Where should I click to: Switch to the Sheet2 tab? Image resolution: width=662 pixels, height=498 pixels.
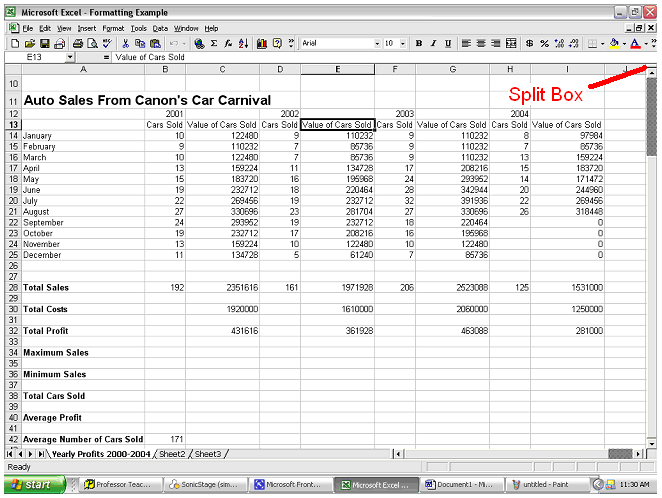172,454
